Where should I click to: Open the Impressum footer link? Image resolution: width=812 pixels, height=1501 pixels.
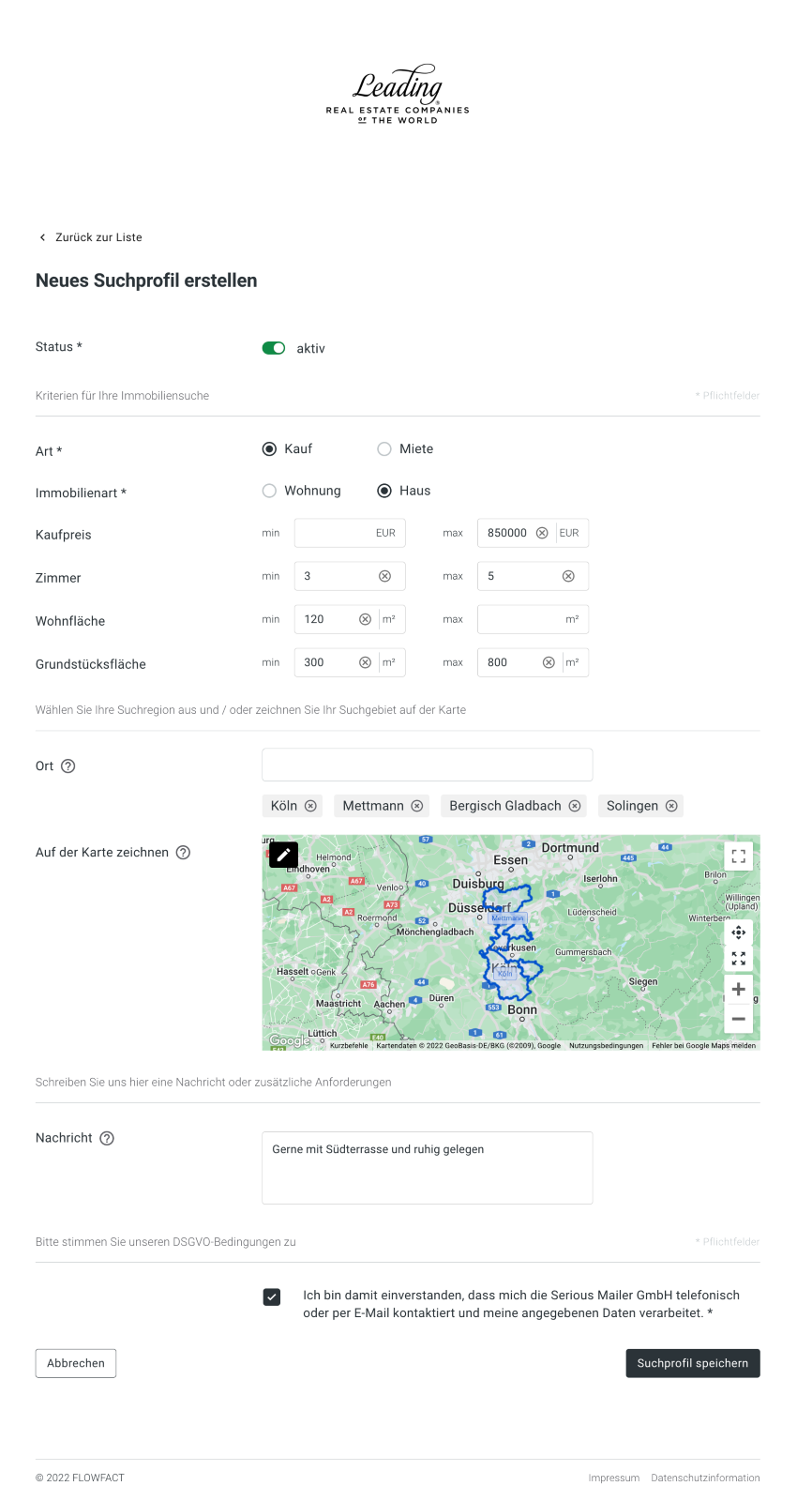[613, 1478]
